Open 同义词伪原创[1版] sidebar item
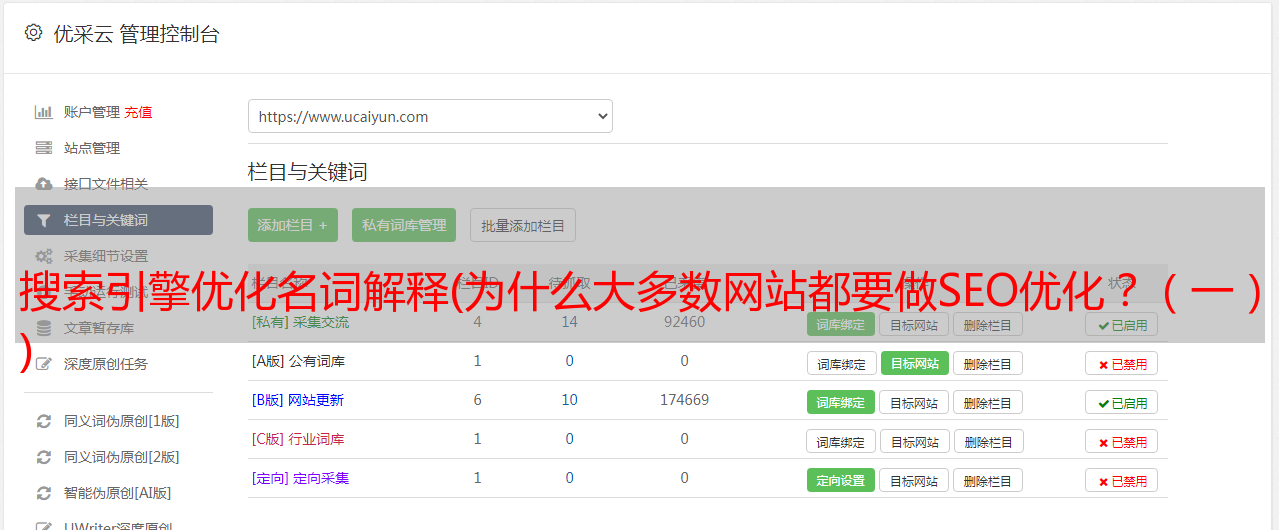The height and width of the screenshot is (530, 1279). (x=122, y=421)
